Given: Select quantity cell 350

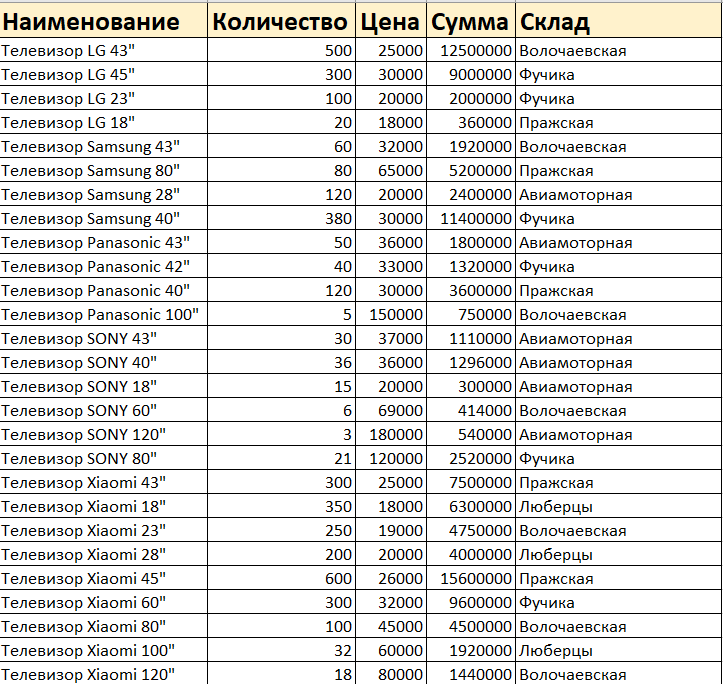Looking at the screenshot, I should tap(281, 506).
